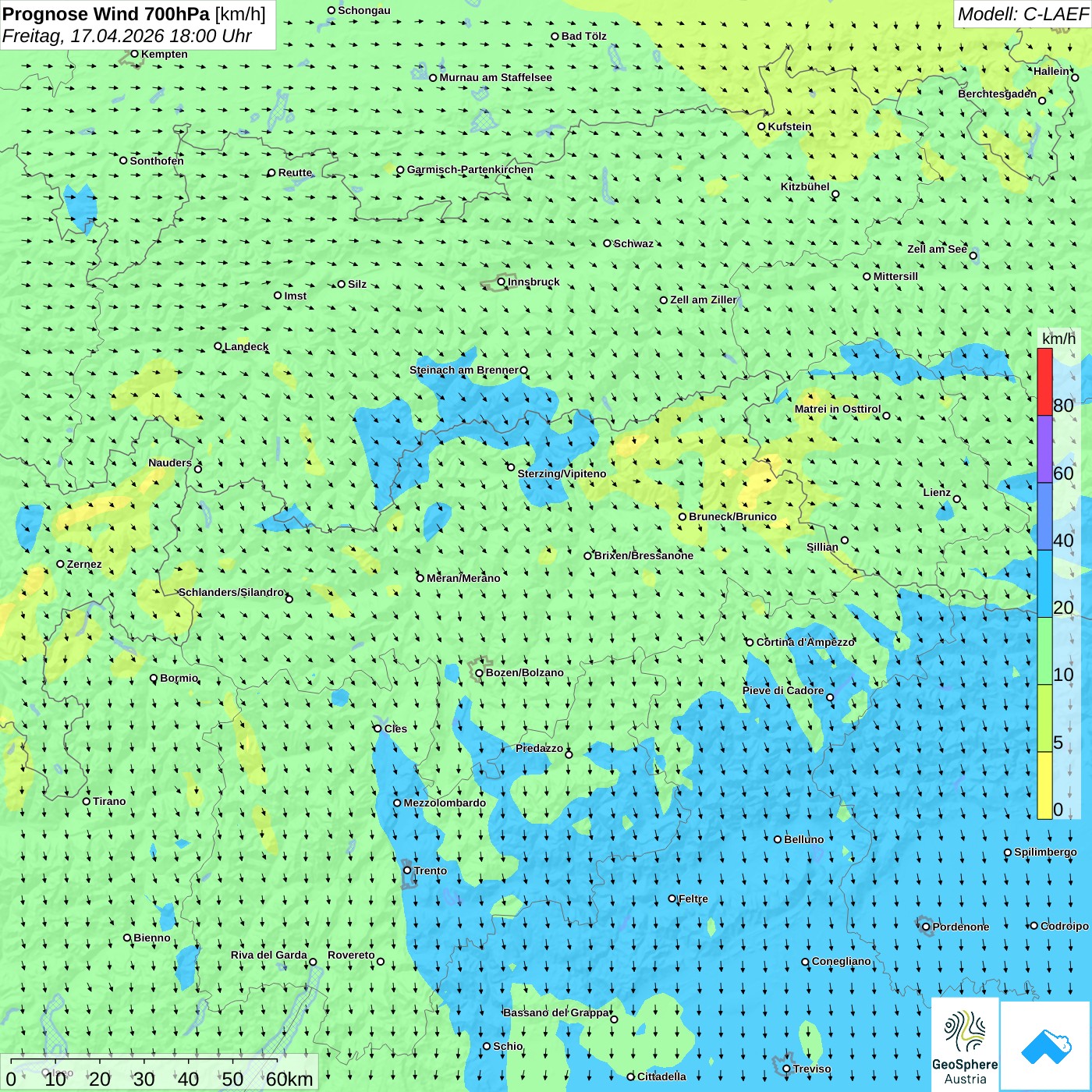Image resolution: width=1092 pixels, height=1092 pixels.
Task: Click the Bozen/Bolzano city marker
Action: (x=480, y=672)
